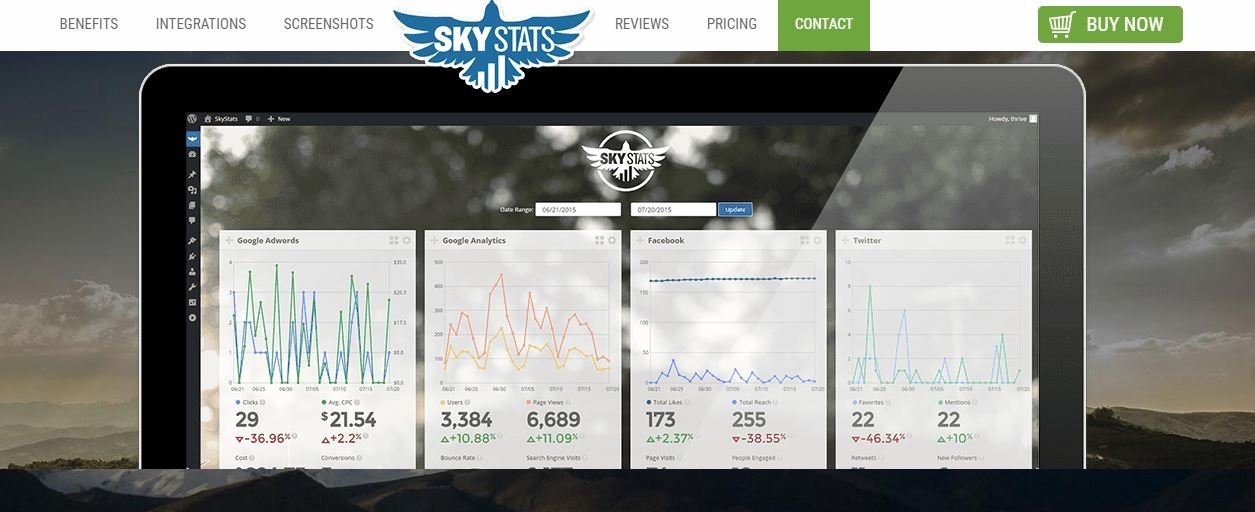Click the Total Reach value 255
This screenshot has width=1255, height=512.
click(749, 420)
